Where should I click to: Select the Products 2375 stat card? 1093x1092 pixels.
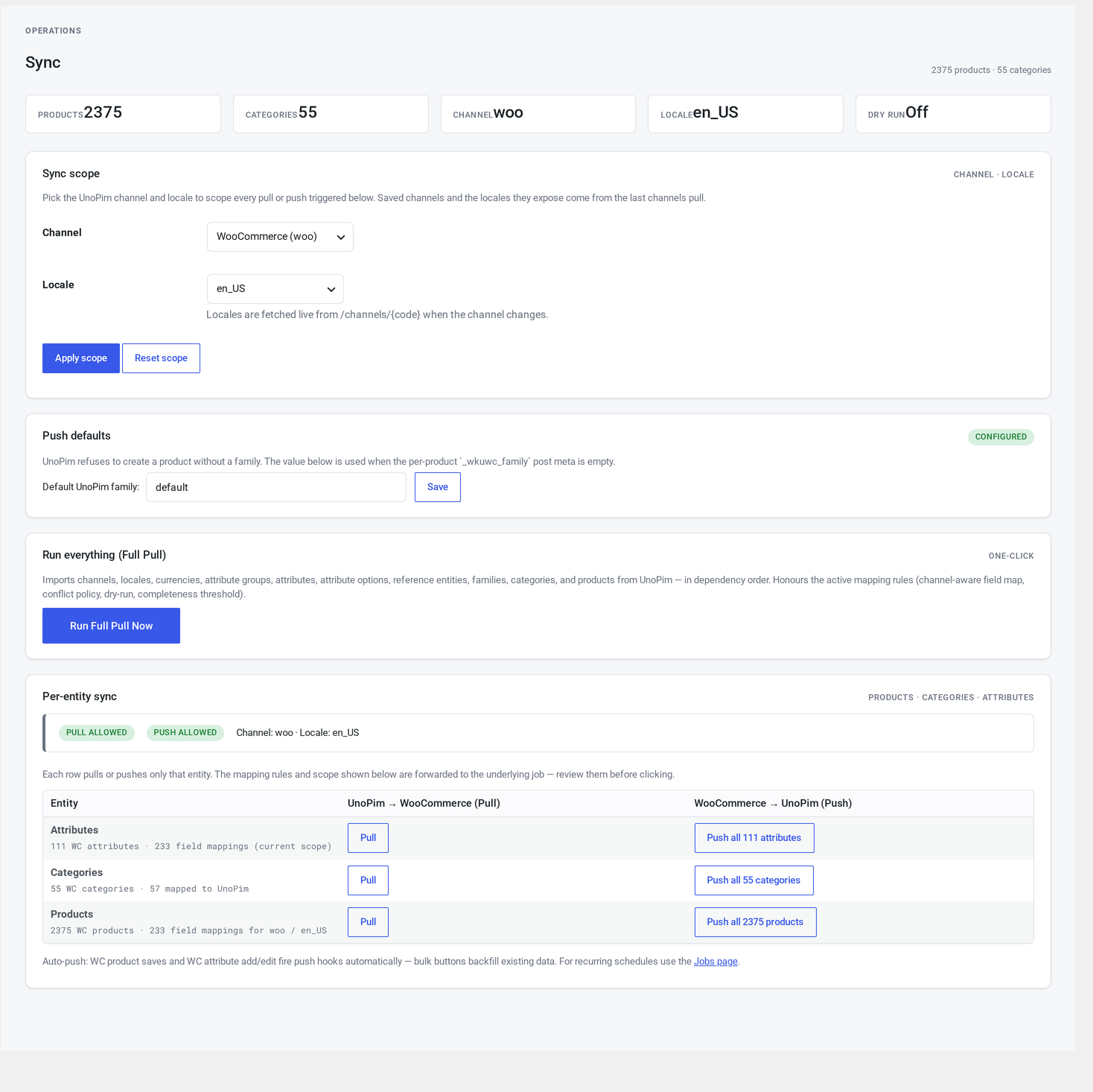(123, 114)
